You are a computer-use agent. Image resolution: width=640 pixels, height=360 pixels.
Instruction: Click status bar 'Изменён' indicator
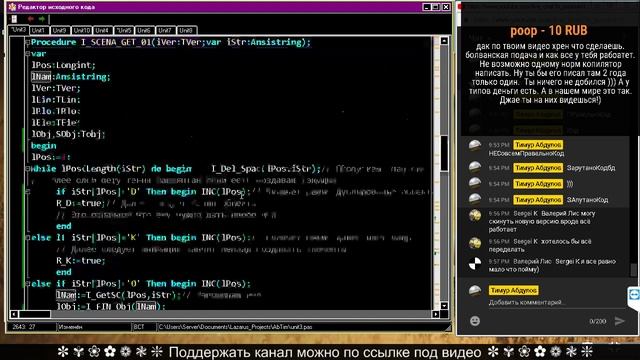point(70,327)
